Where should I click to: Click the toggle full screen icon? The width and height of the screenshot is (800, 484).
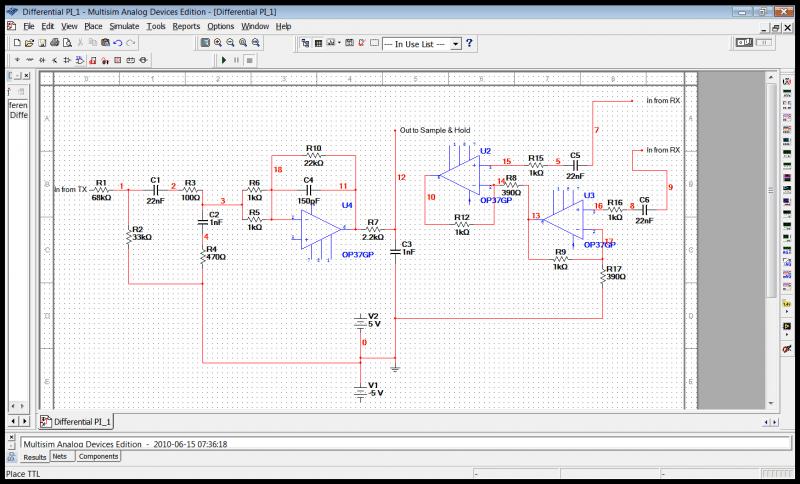coord(204,44)
